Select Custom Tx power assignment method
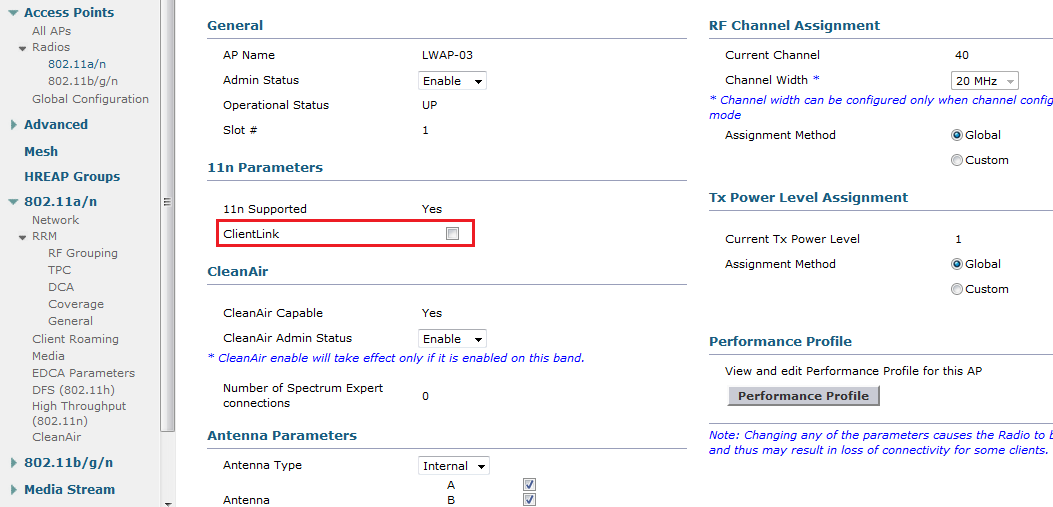 [957, 289]
